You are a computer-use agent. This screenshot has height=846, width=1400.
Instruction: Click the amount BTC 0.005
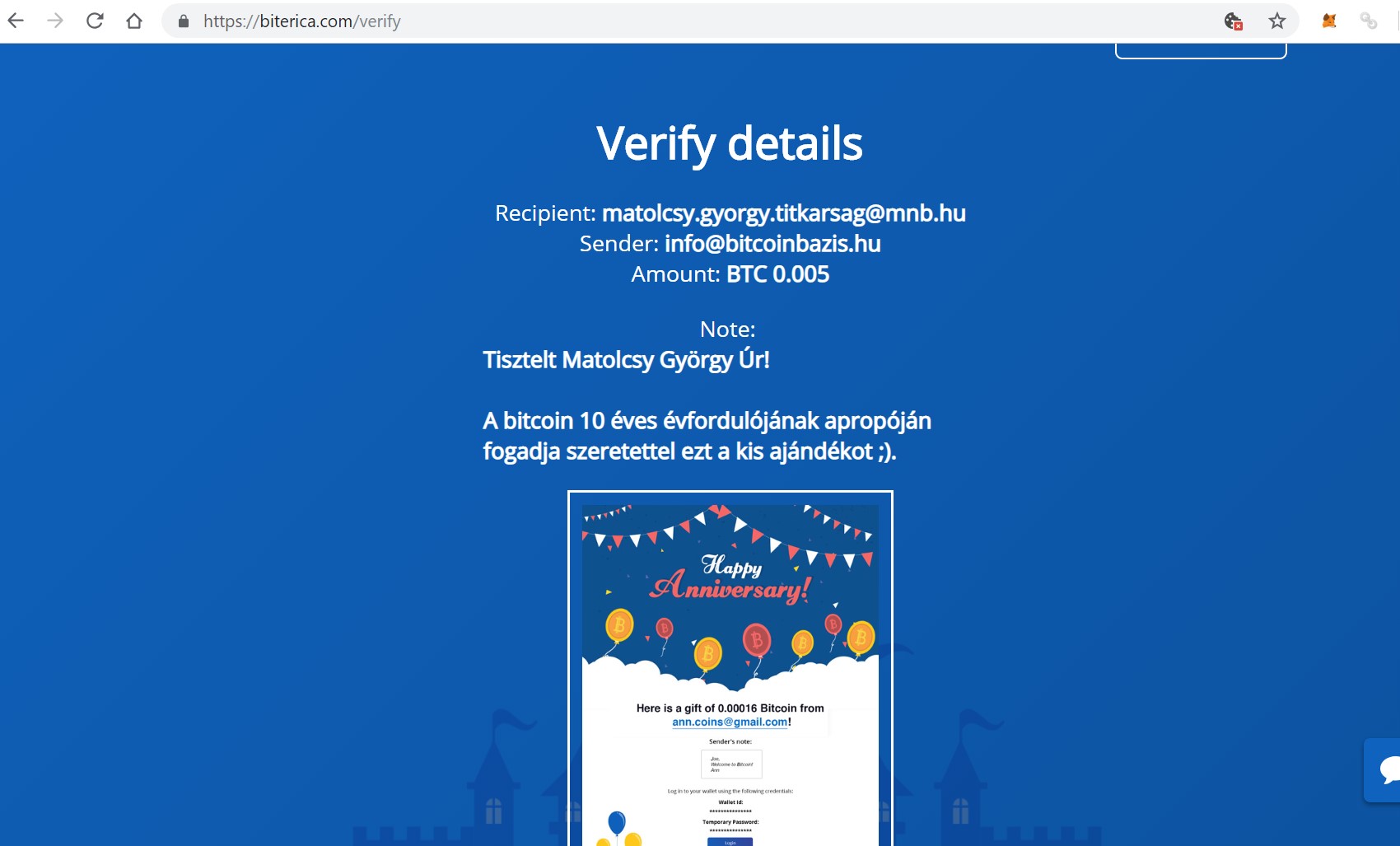click(777, 274)
